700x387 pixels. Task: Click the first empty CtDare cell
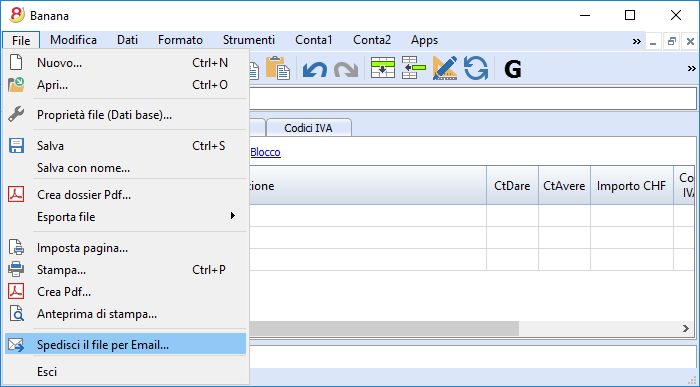[512, 216]
